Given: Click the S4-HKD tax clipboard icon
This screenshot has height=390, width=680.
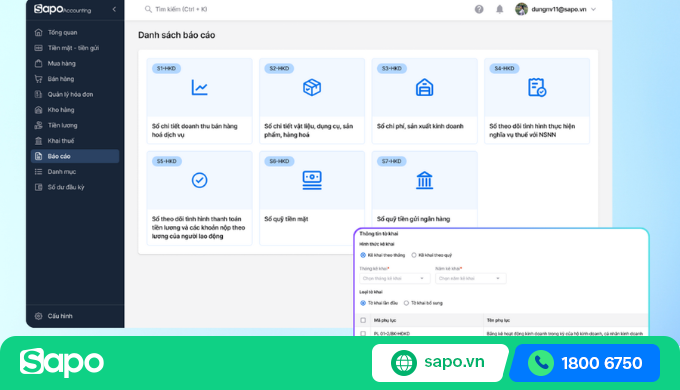Looking at the screenshot, I should coord(537,88).
